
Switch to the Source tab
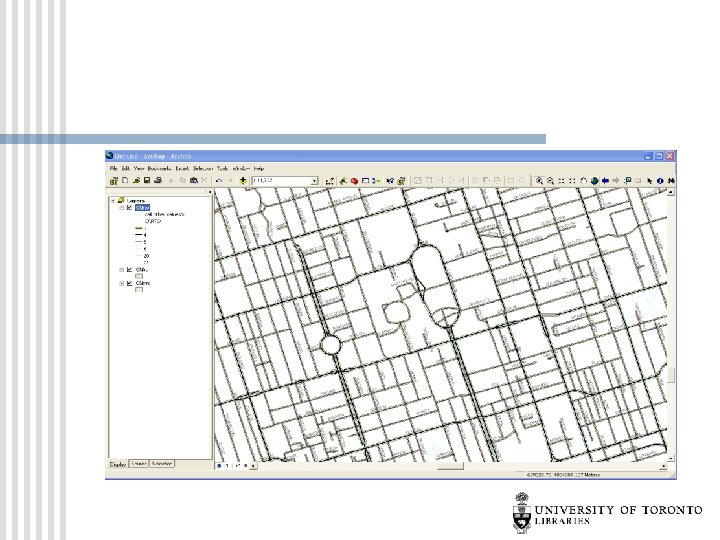click(x=139, y=463)
